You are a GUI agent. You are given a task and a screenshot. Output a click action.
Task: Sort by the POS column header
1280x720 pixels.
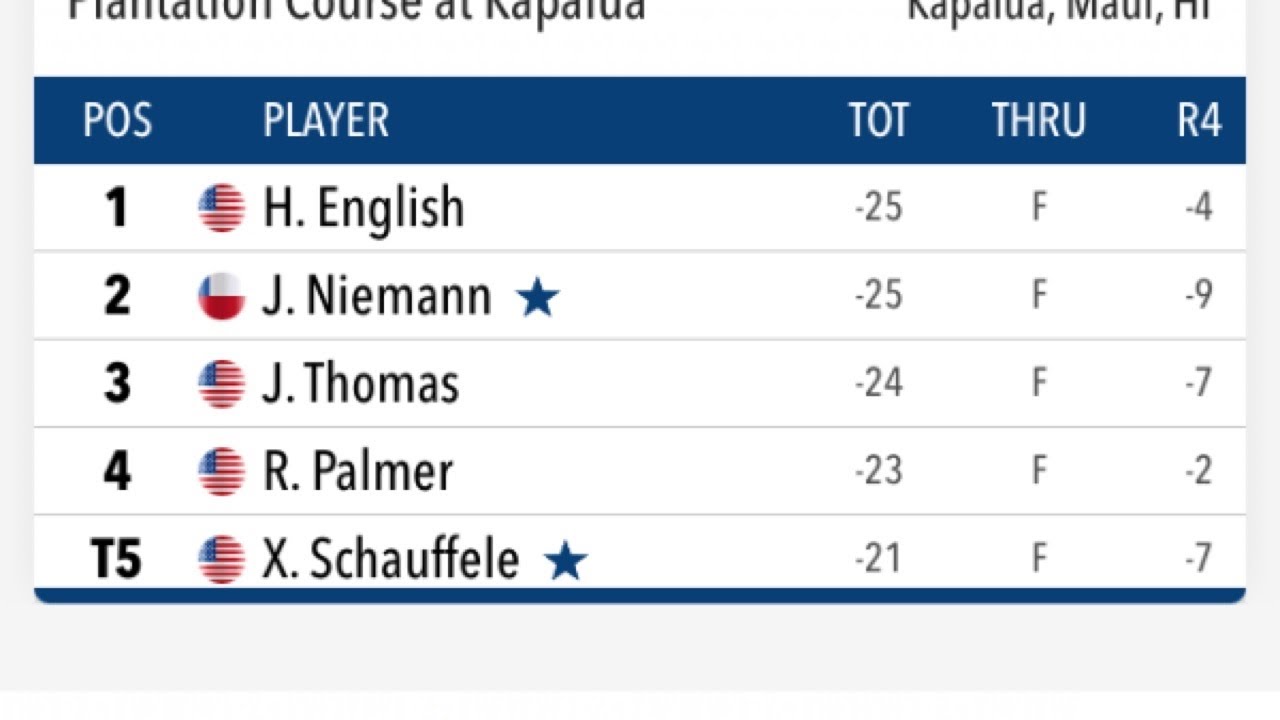[117, 121]
